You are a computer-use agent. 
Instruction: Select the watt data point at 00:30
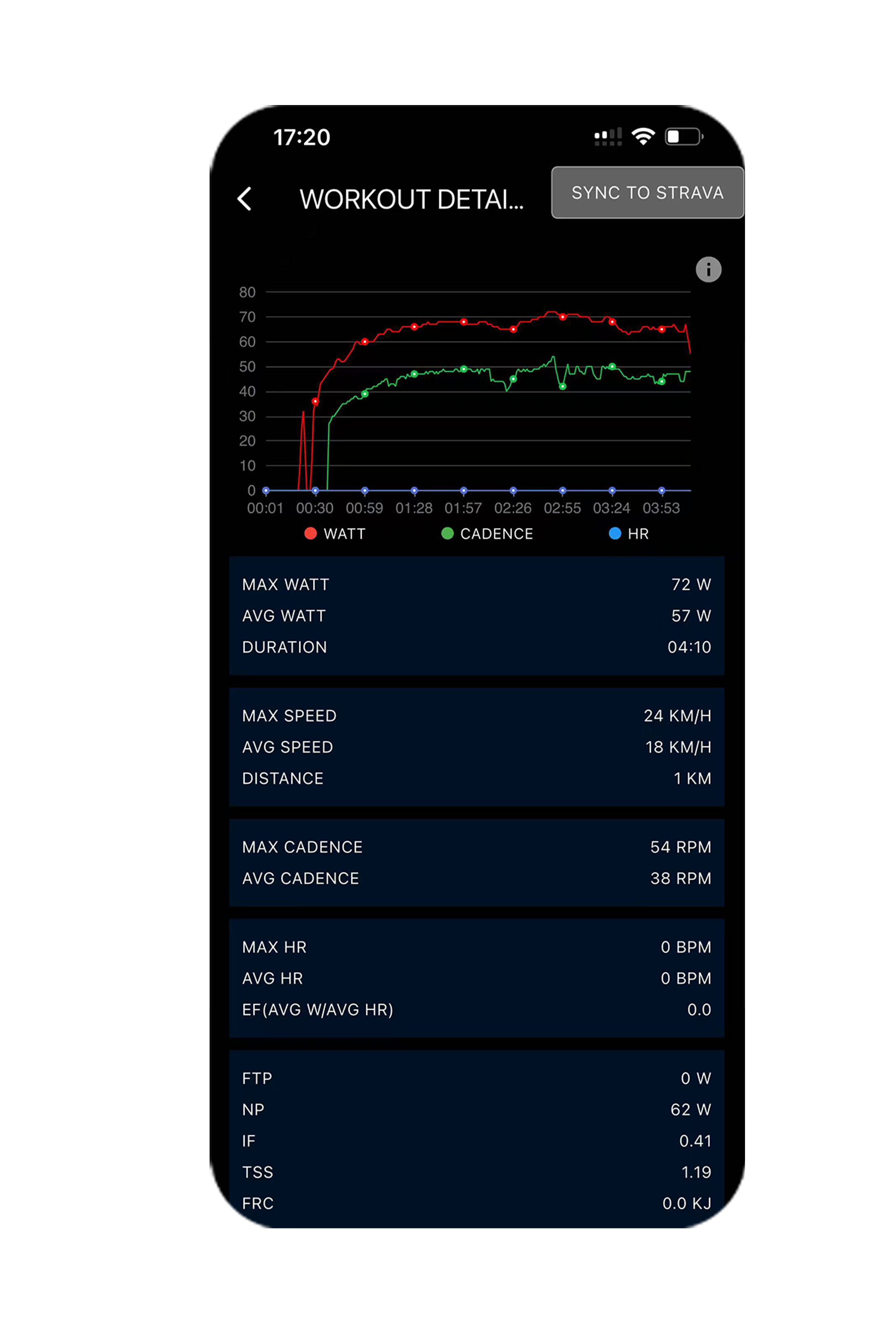point(315,402)
